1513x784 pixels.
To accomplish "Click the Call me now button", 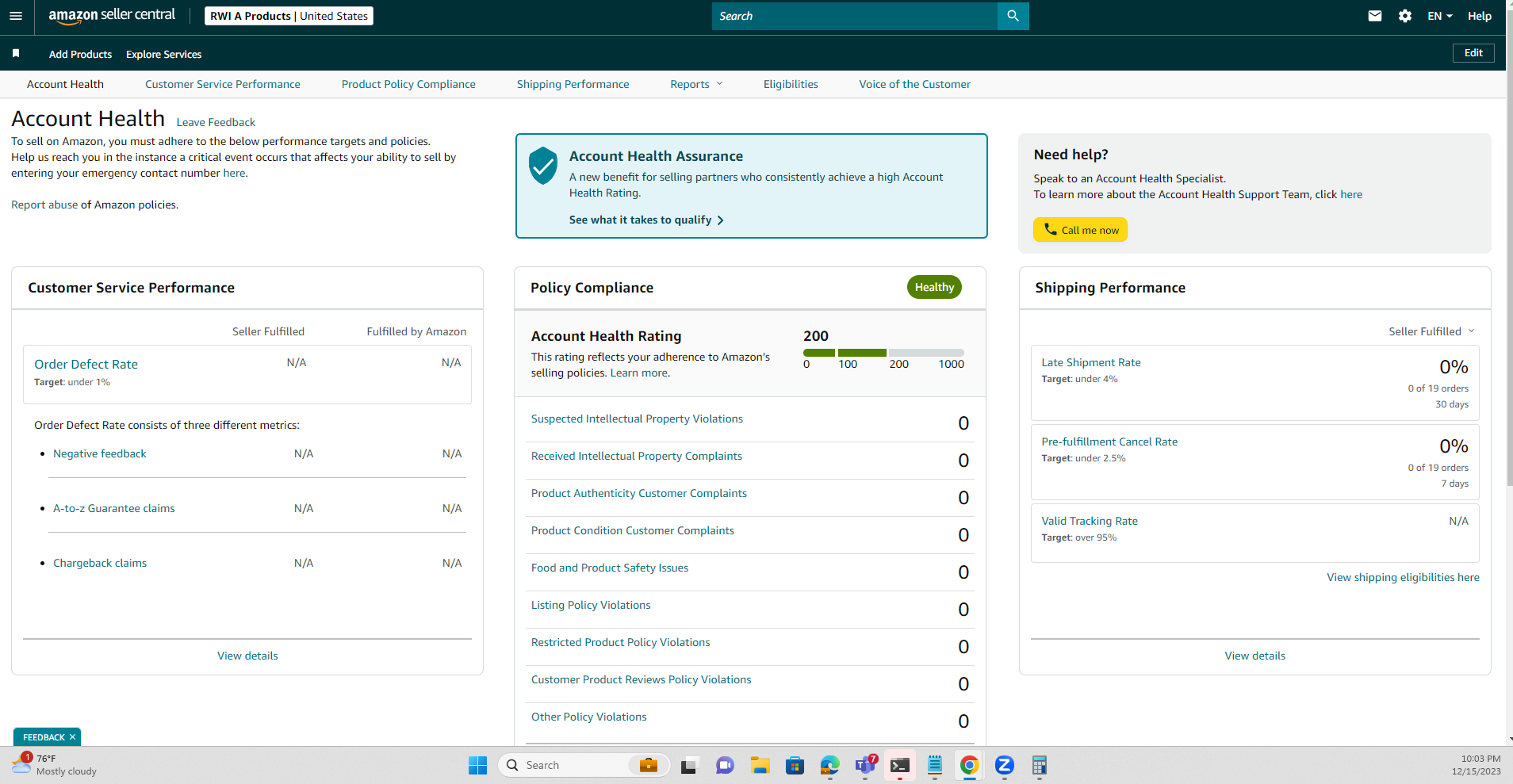I will click(x=1080, y=230).
